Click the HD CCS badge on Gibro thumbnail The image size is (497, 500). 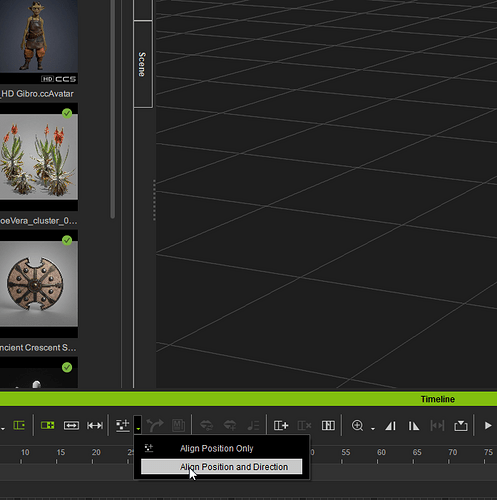[x=58, y=79]
